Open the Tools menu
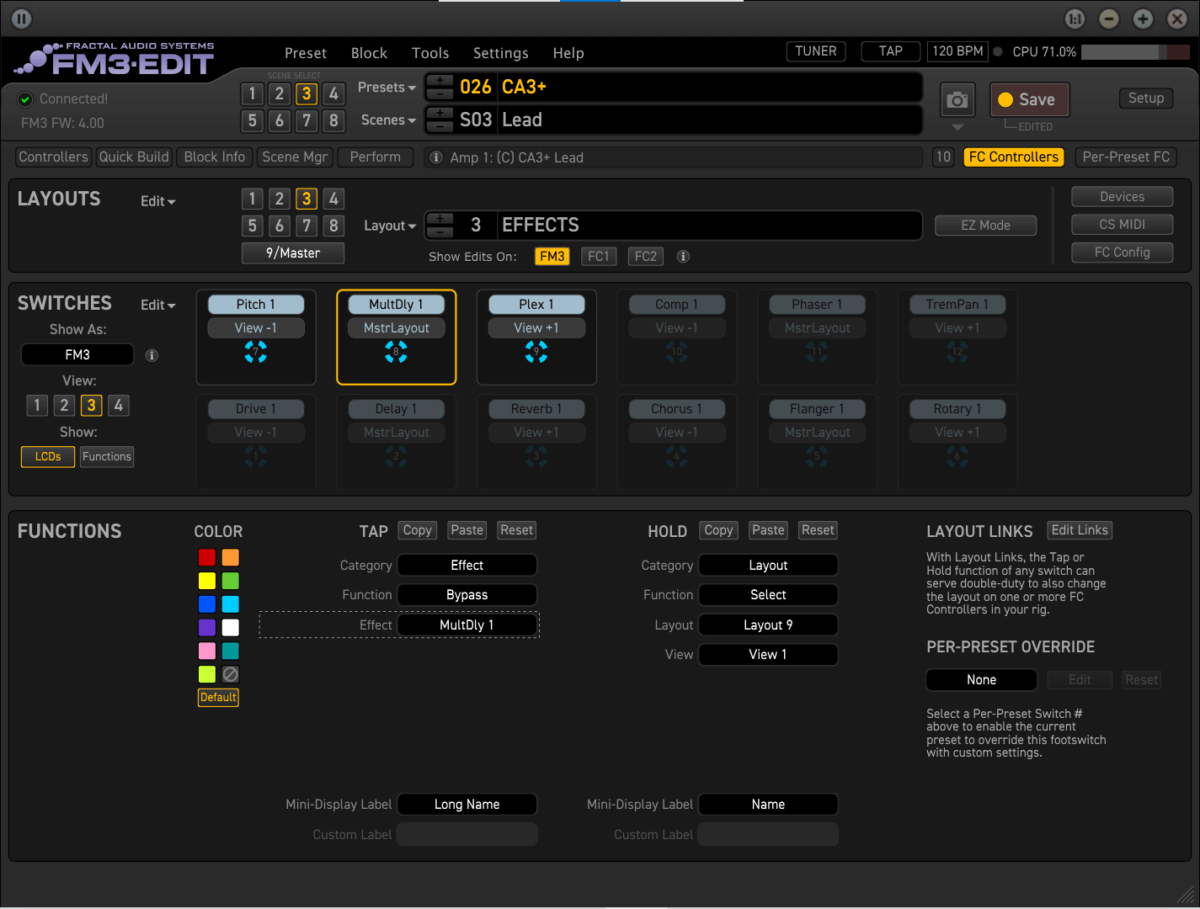1200x909 pixels. (x=430, y=53)
